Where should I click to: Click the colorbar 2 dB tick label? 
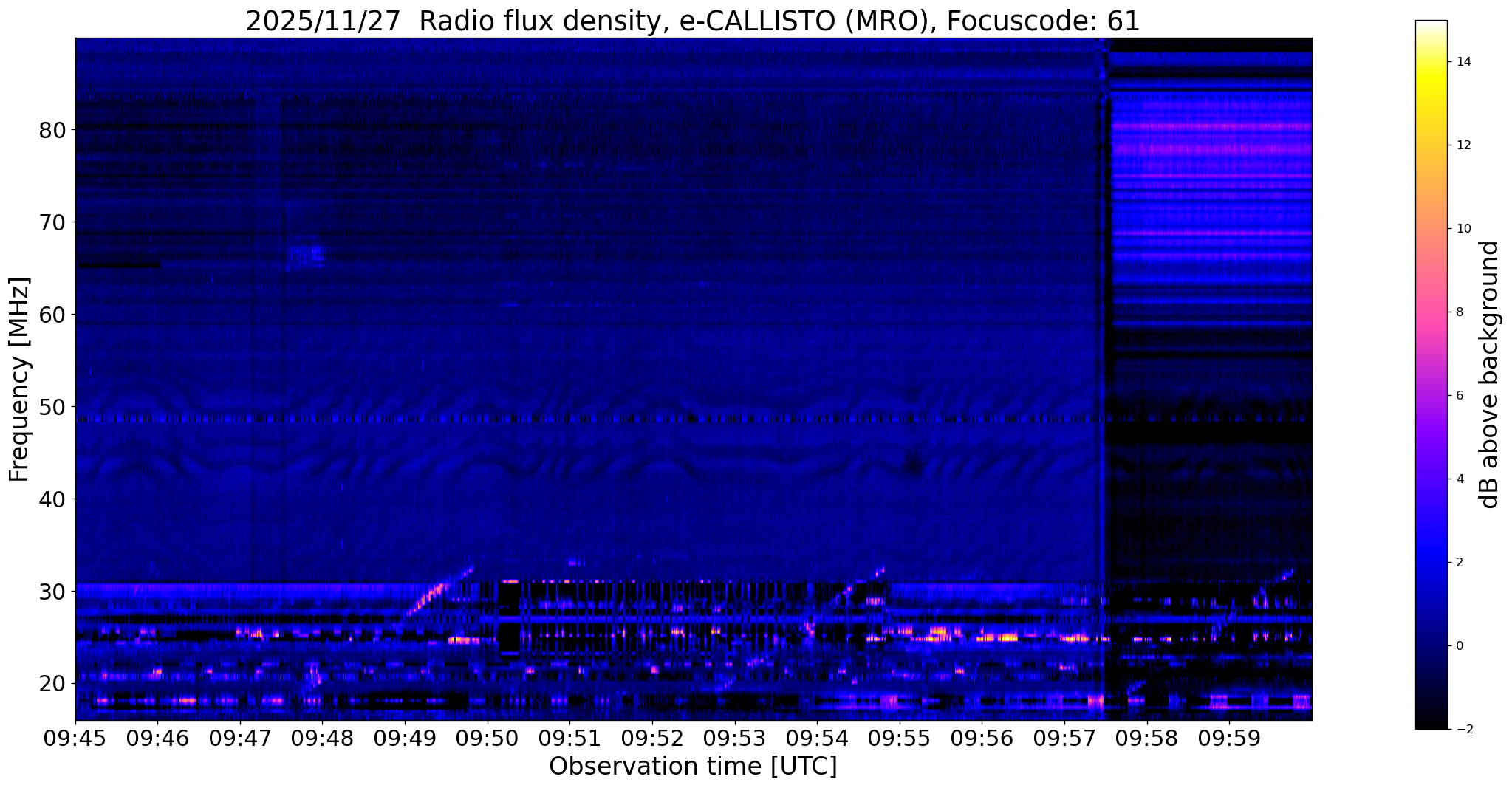click(x=1459, y=563)
